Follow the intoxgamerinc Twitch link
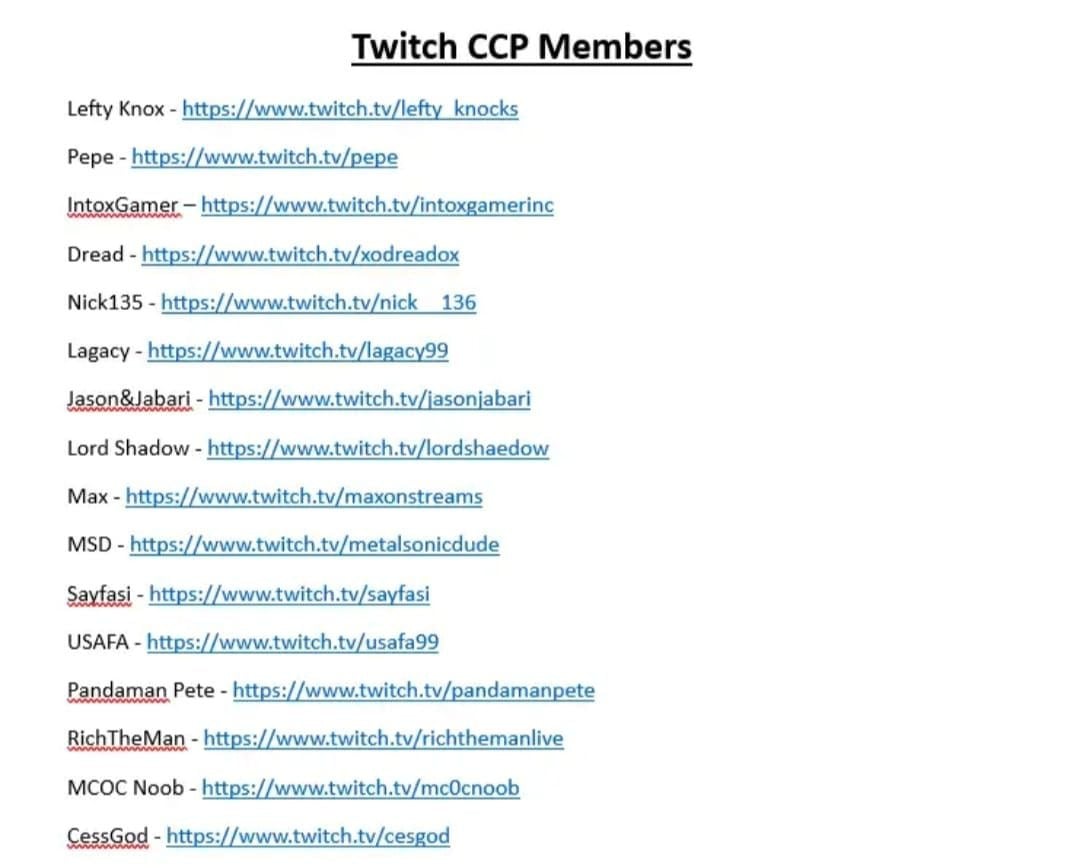Image resolution: width=1080 pixels, height=868 pixels. tap(377, 205)
